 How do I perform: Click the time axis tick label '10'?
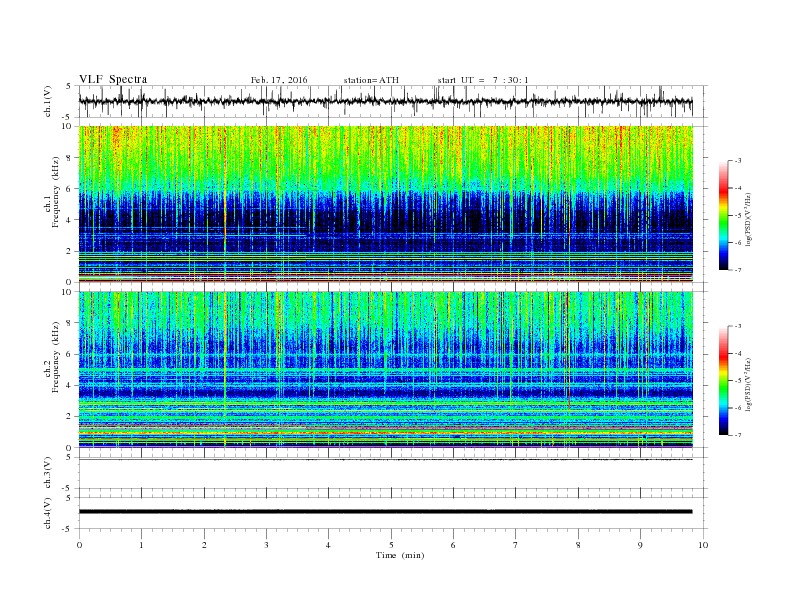(703, 545)
